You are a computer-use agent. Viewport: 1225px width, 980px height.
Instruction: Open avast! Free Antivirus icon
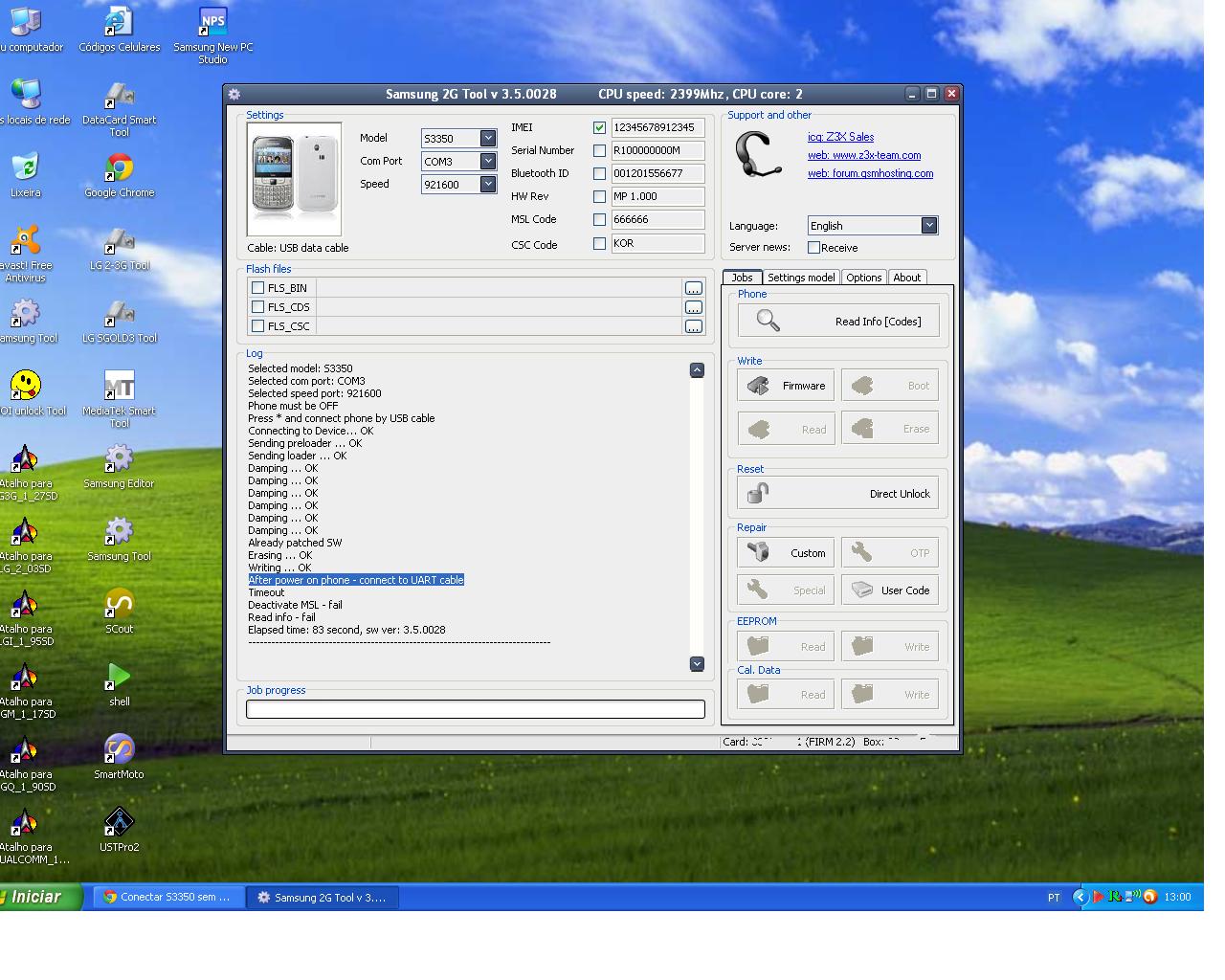(25, 254)
